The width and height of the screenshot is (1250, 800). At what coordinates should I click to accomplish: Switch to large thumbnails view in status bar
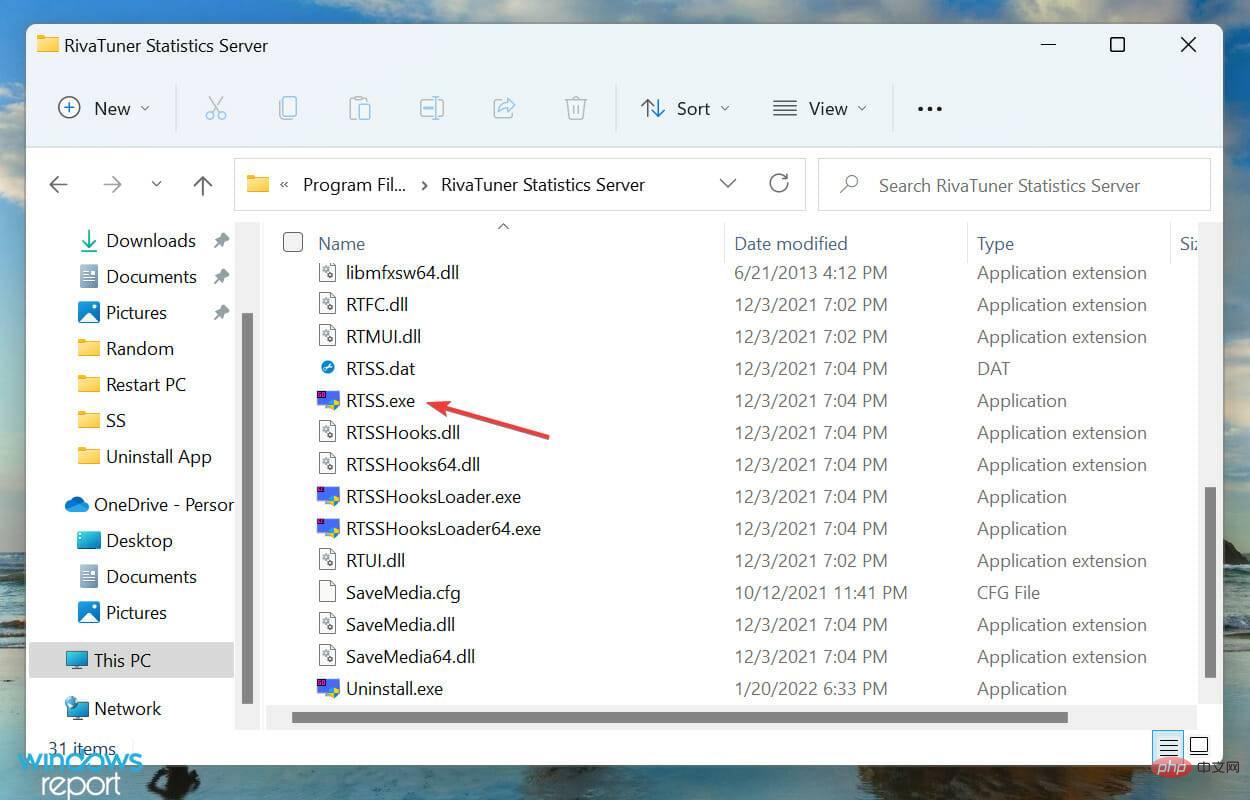[1199, 746]
